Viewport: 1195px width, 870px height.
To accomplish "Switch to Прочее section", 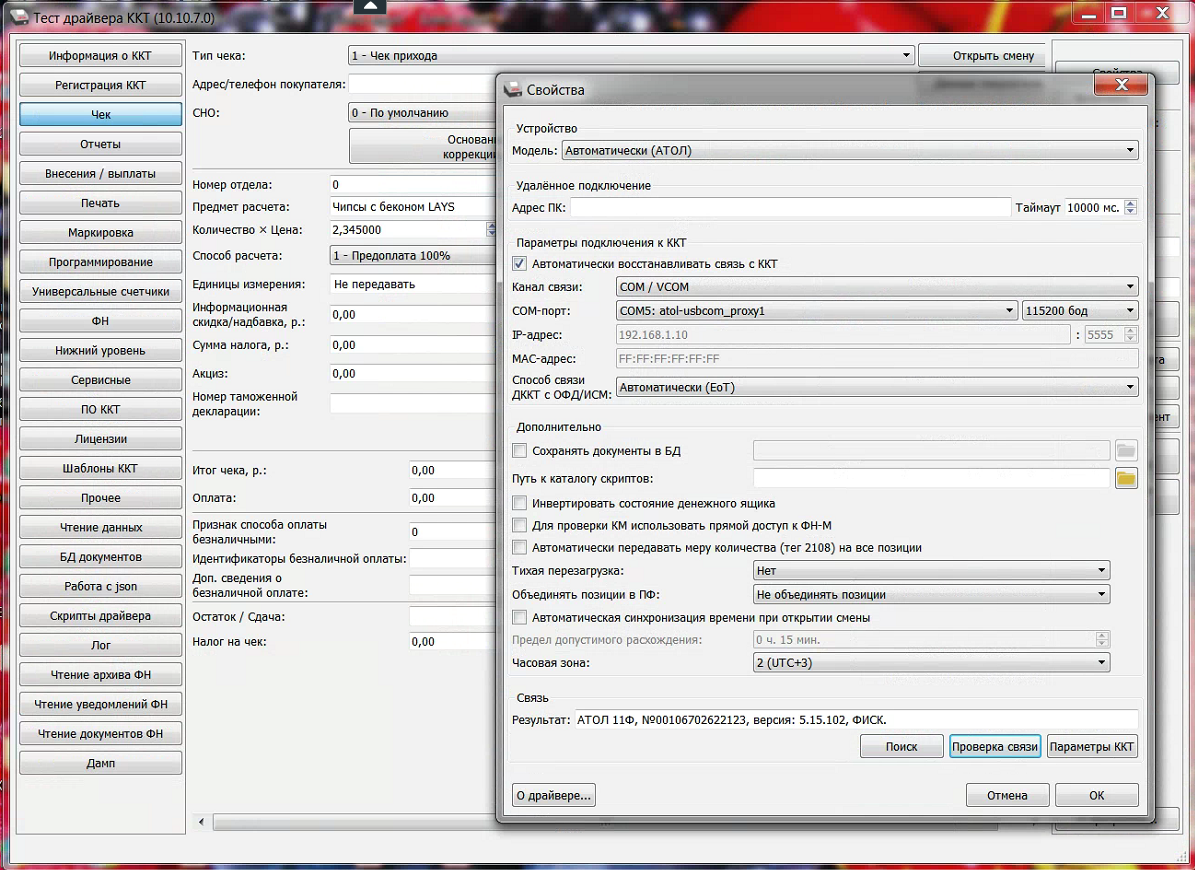I will pos(101,497).
